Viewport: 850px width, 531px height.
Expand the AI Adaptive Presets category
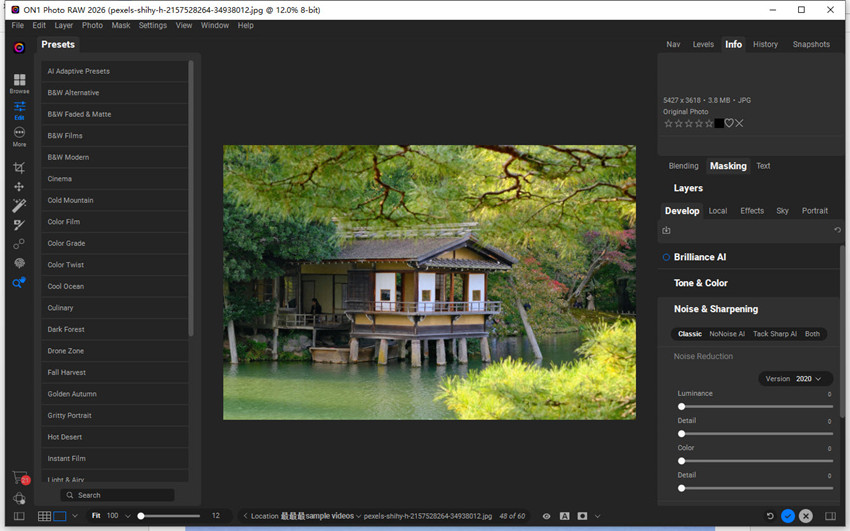tap(114, 71)
